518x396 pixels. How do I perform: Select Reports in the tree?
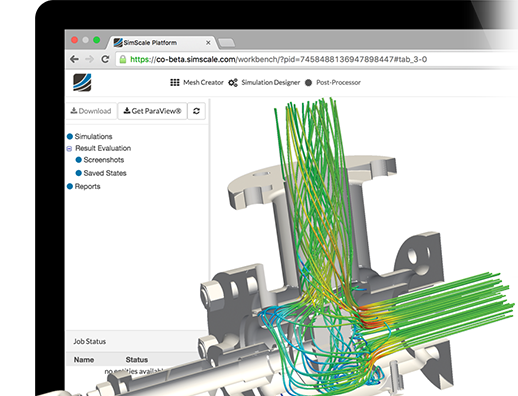pos(87,186)
